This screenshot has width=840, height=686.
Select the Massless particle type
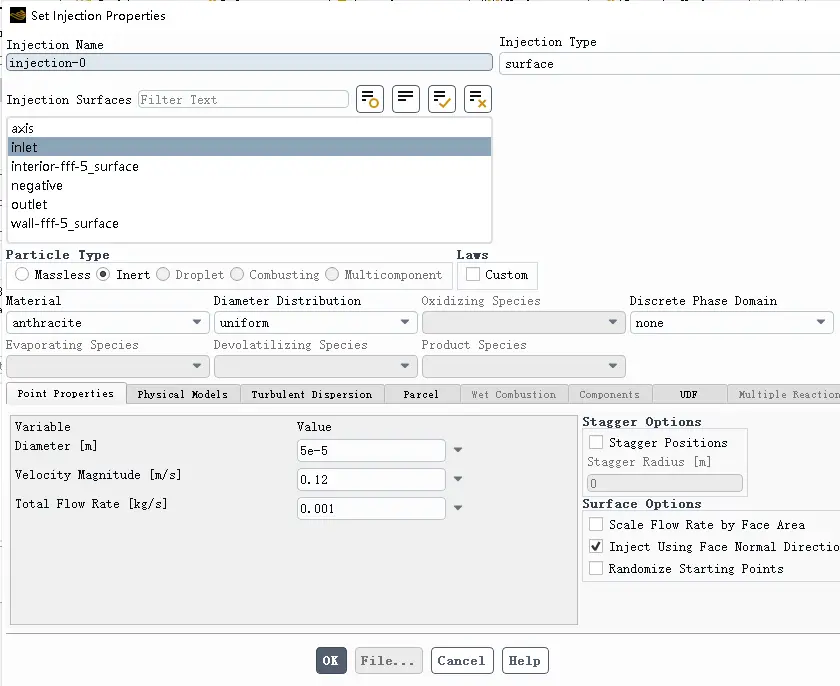point(22,274)
